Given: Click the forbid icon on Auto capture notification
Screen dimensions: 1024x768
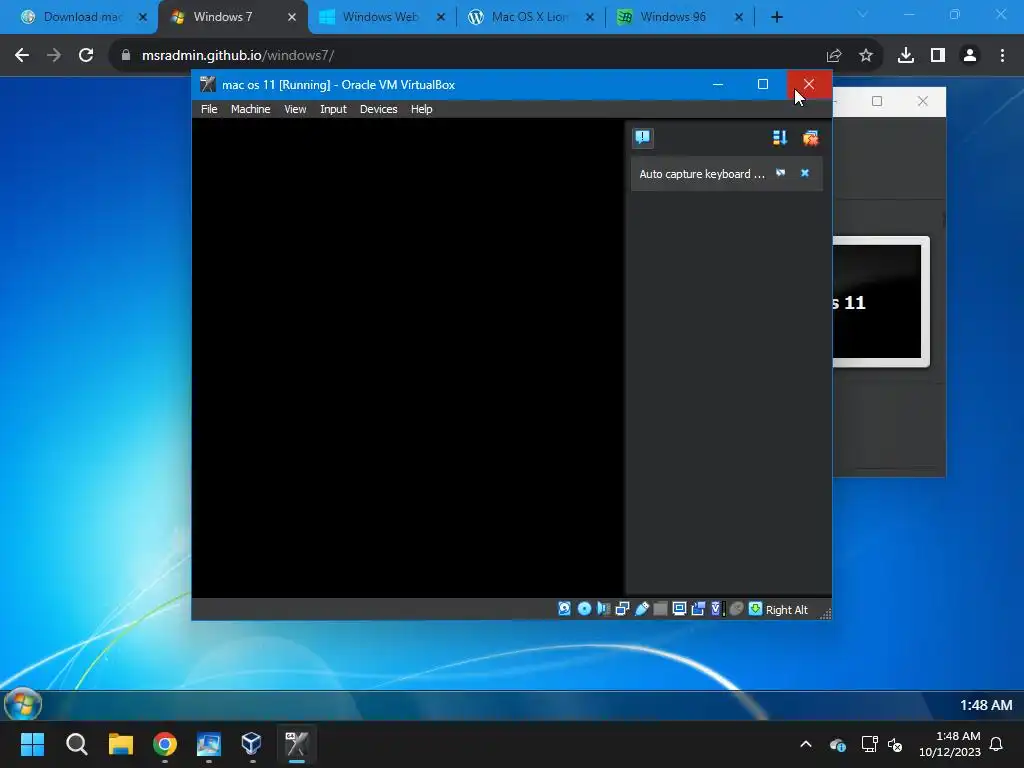Looking at the screenshot, I should [x=780, y=173].
